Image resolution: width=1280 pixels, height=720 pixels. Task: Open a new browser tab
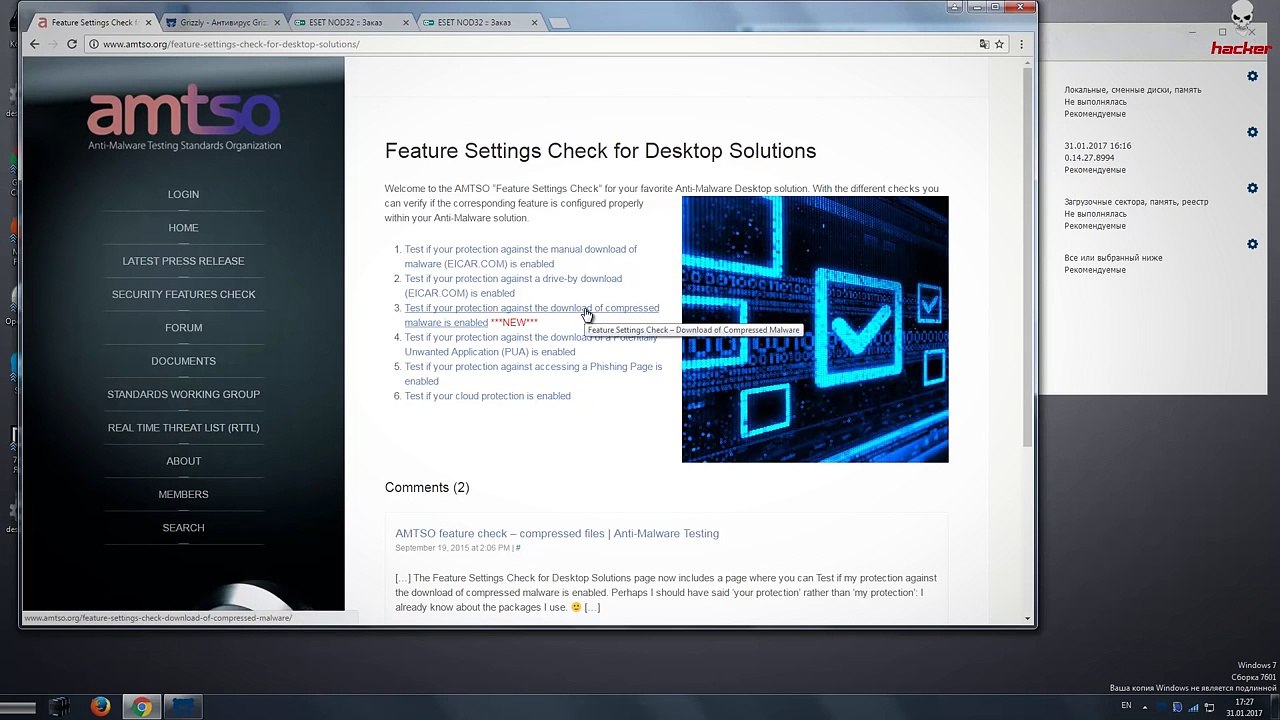pos(559,23)
